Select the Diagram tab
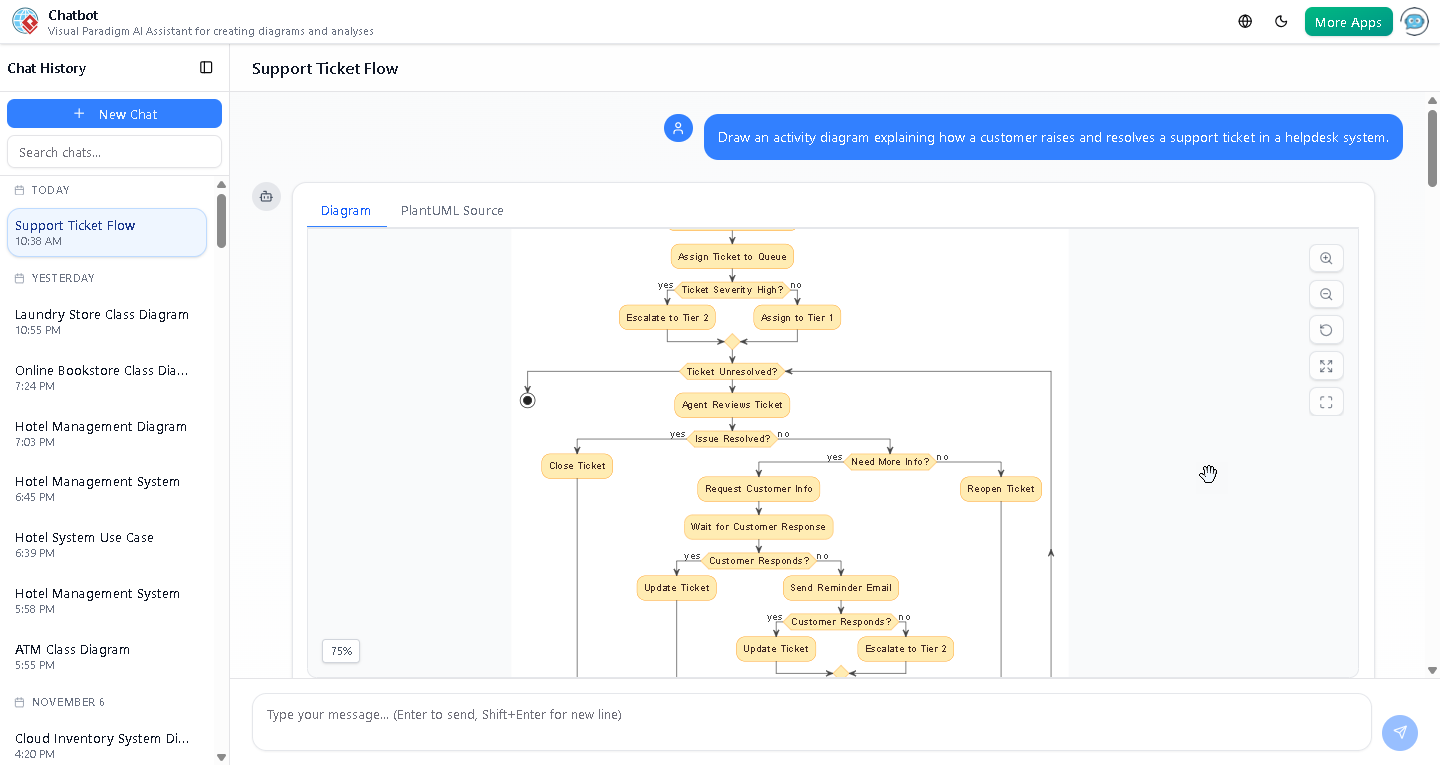The width and height of the screenshot is (1440, 765). [x=346, y=210]
